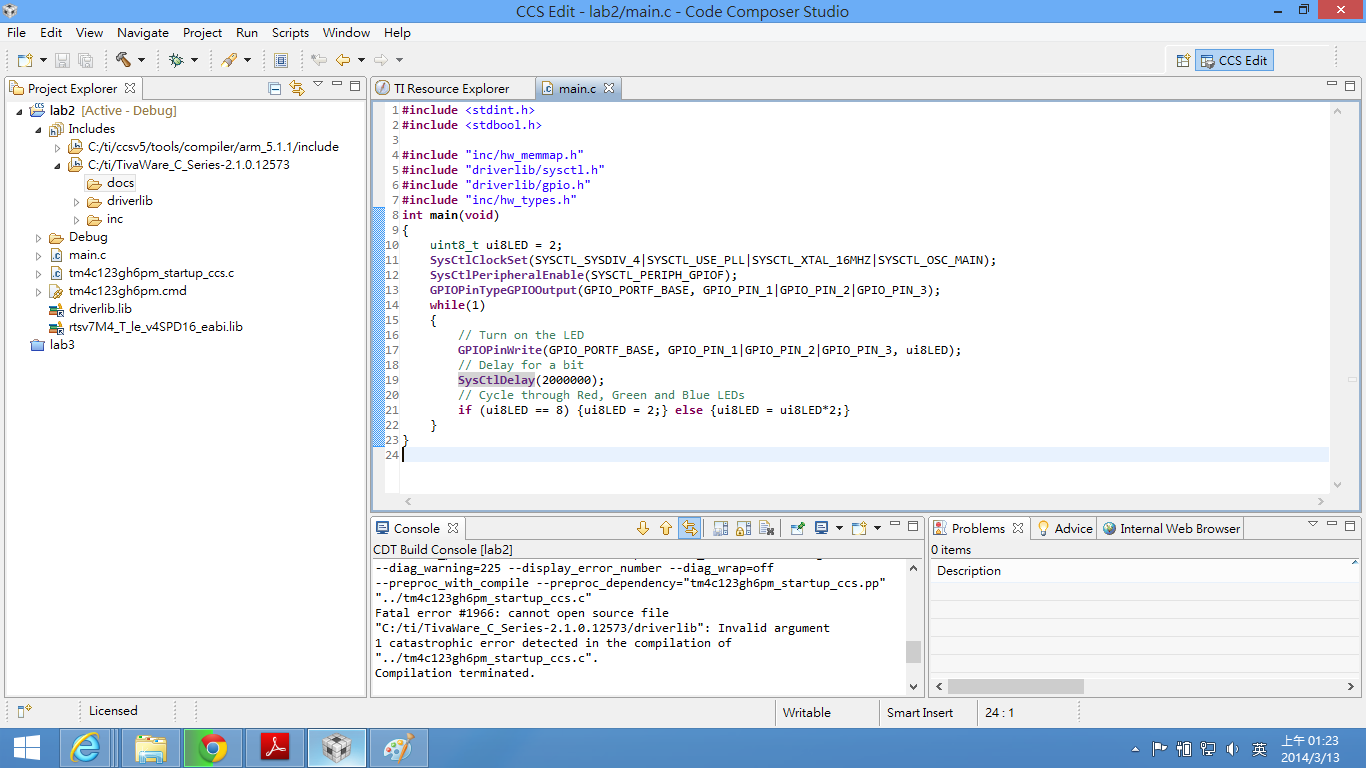Click the Pin Console icon
The width and height of the screenshot is (1366, 768).
[797, 528]
